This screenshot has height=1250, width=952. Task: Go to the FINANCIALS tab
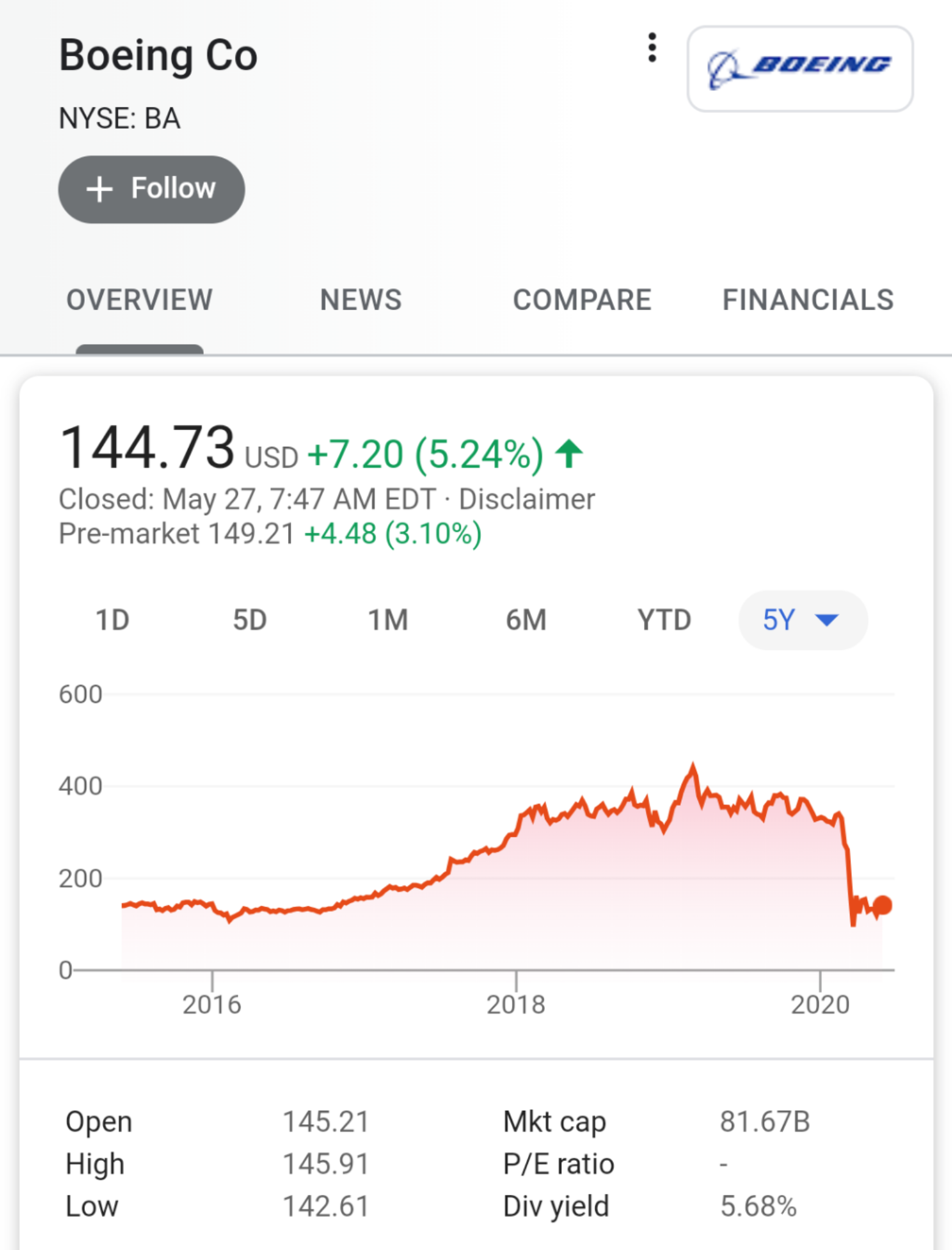coord(808,300)
